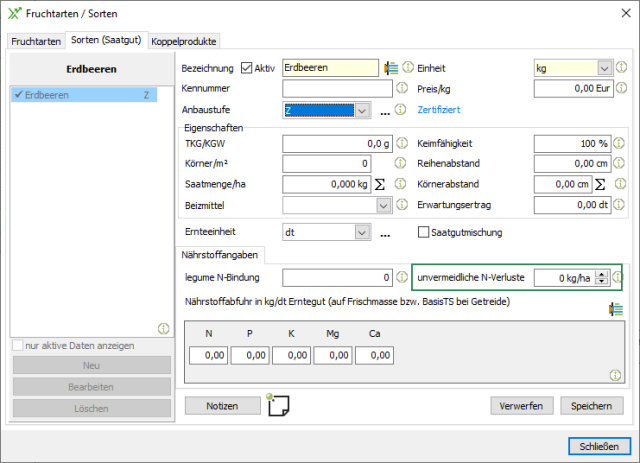Enable the Saatgutmischung checkbox
Image resolution: width=640 pixels, height=463 pixels.
coord(423,233)
